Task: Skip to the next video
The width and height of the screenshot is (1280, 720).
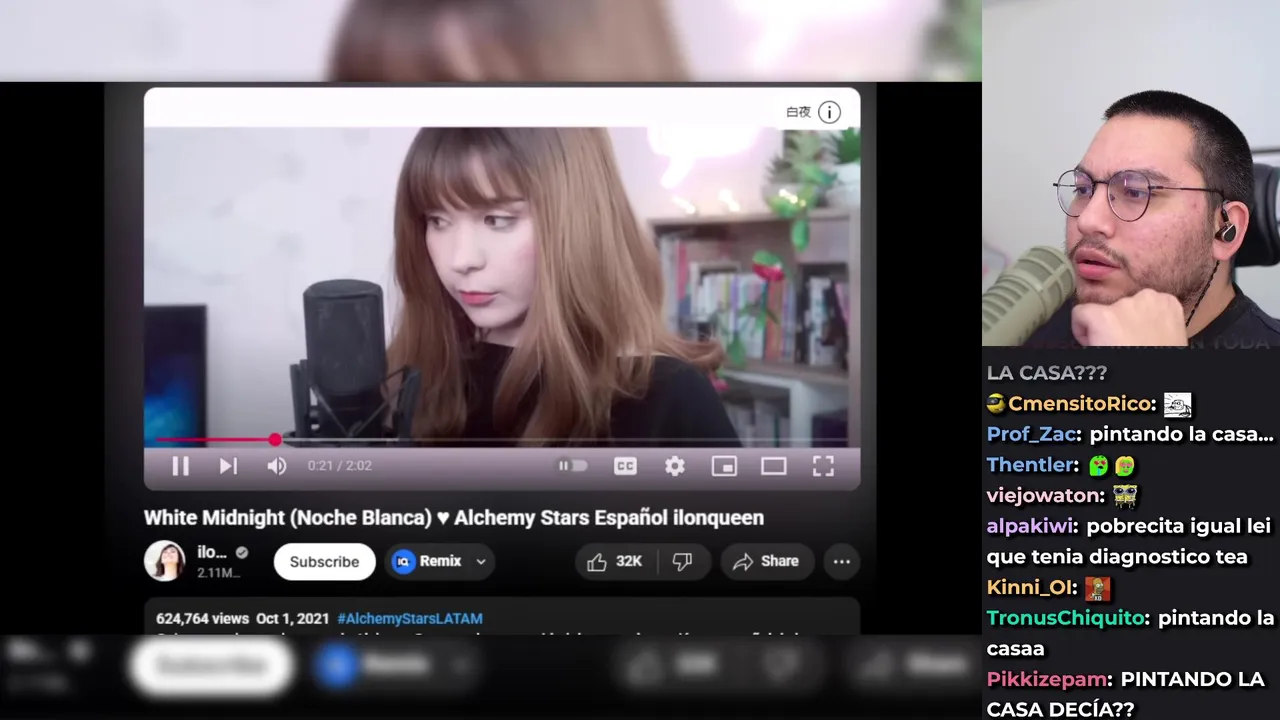Action: [x=228, y=466]
